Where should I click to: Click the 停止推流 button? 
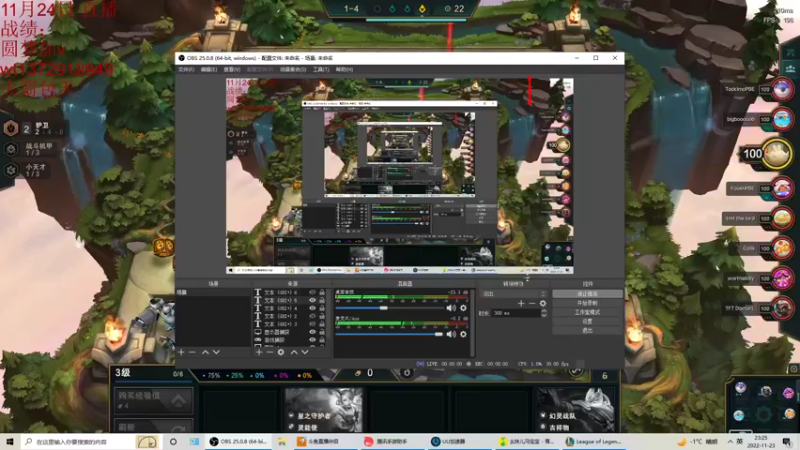(587, 294)
